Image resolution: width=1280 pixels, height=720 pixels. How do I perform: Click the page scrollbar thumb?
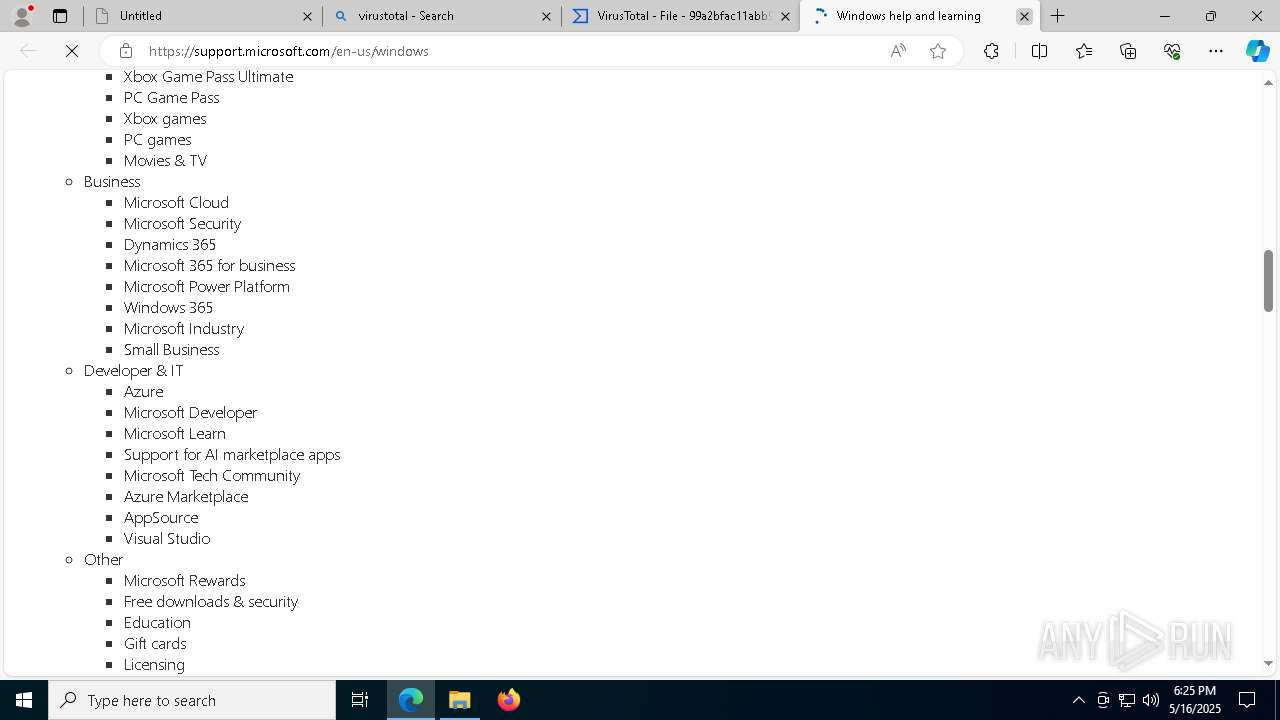tap(1268, 281)
